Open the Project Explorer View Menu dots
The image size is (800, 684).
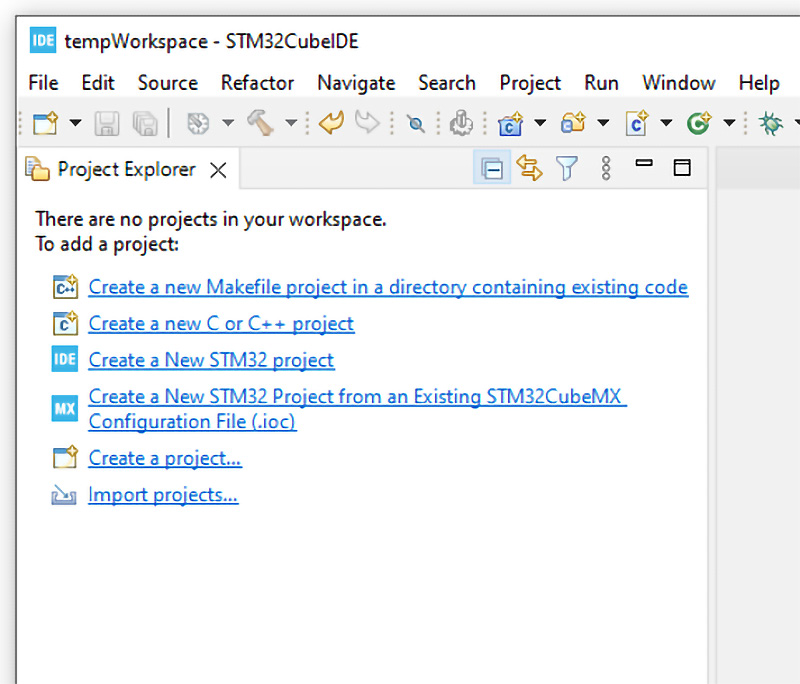tap(606, 168)
